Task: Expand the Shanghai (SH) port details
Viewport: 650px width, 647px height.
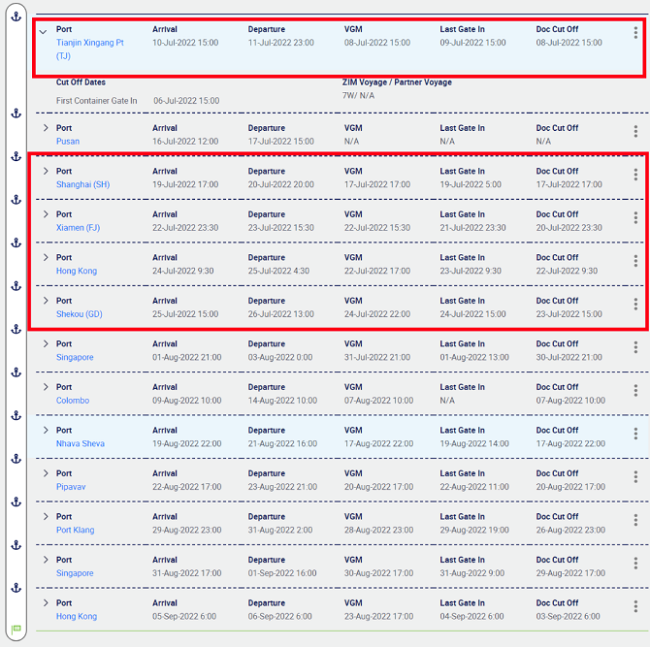Action: pyautogui.click(x=46, y=171)
